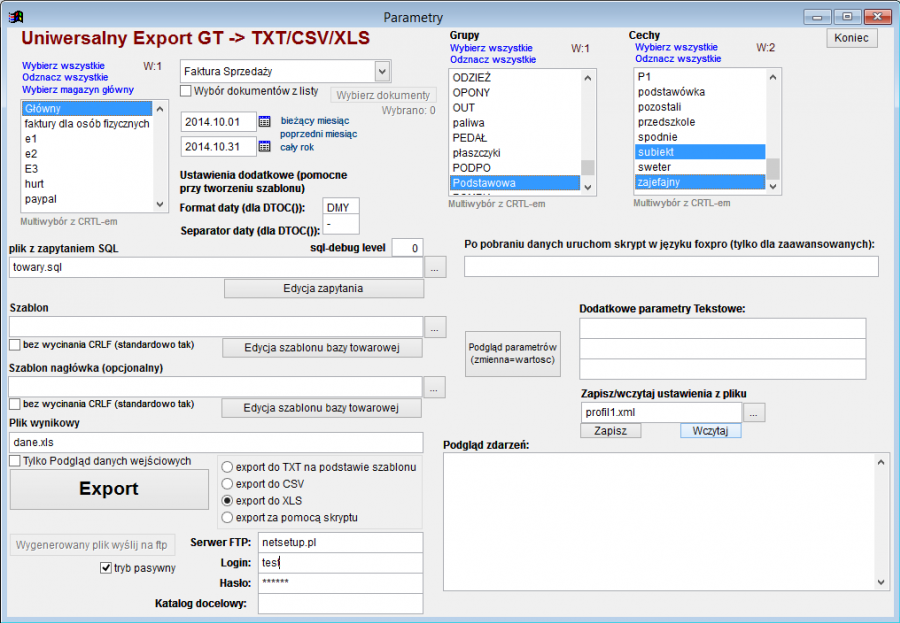Enable 'Wybór dokumentów z listy' checkbox
This screenshot has width=900, height=623.
tap(185, 91)
